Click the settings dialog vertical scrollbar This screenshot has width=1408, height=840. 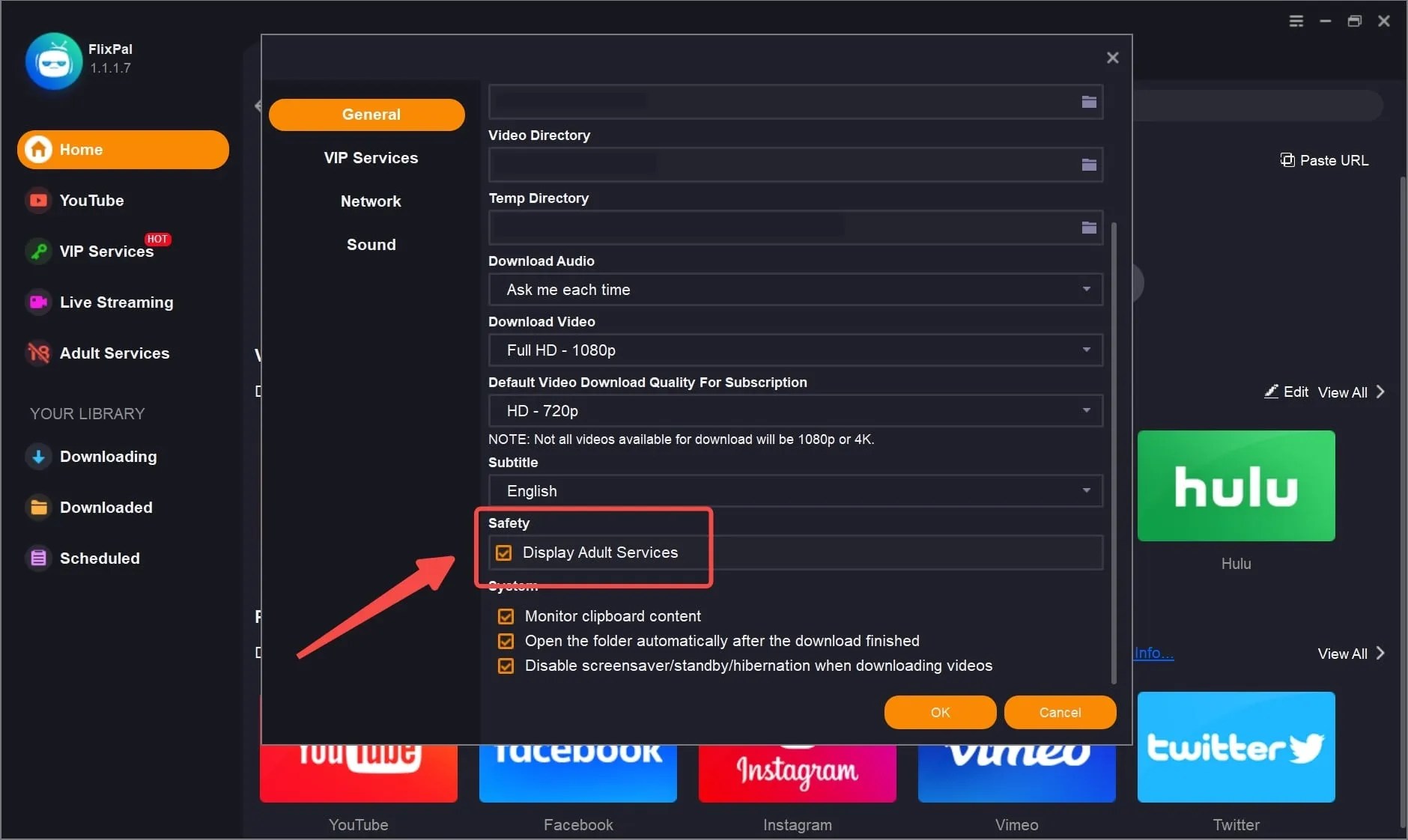pyautogui.click(x=1114, y=453)
